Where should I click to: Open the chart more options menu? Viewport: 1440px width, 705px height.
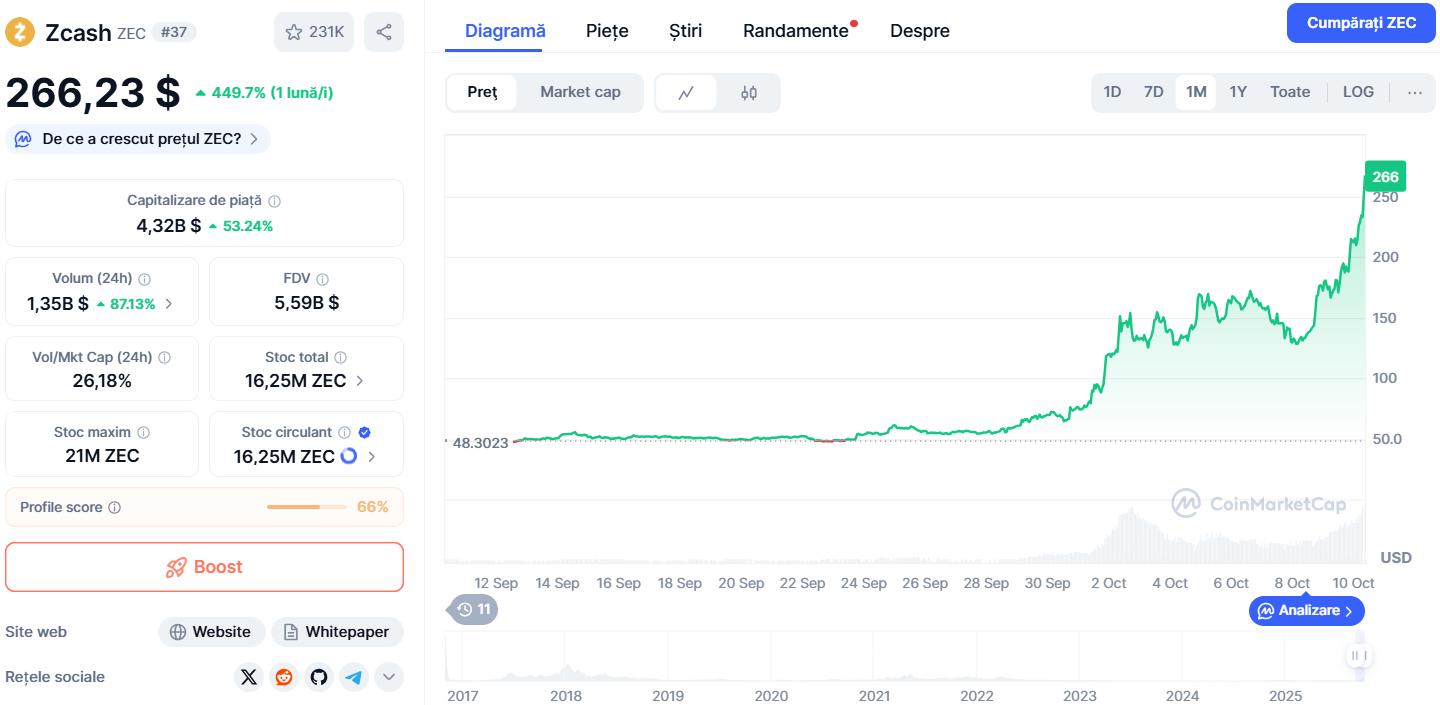(x=1414, y=92)
